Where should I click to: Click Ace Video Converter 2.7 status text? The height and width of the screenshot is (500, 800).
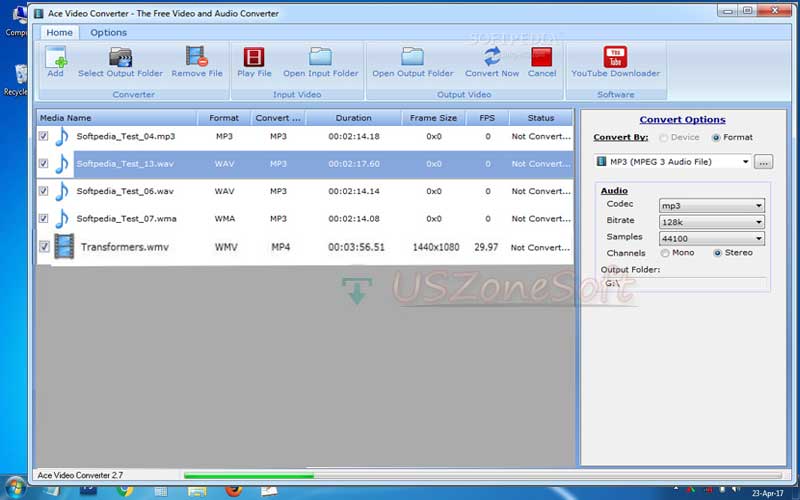point(80,475)
